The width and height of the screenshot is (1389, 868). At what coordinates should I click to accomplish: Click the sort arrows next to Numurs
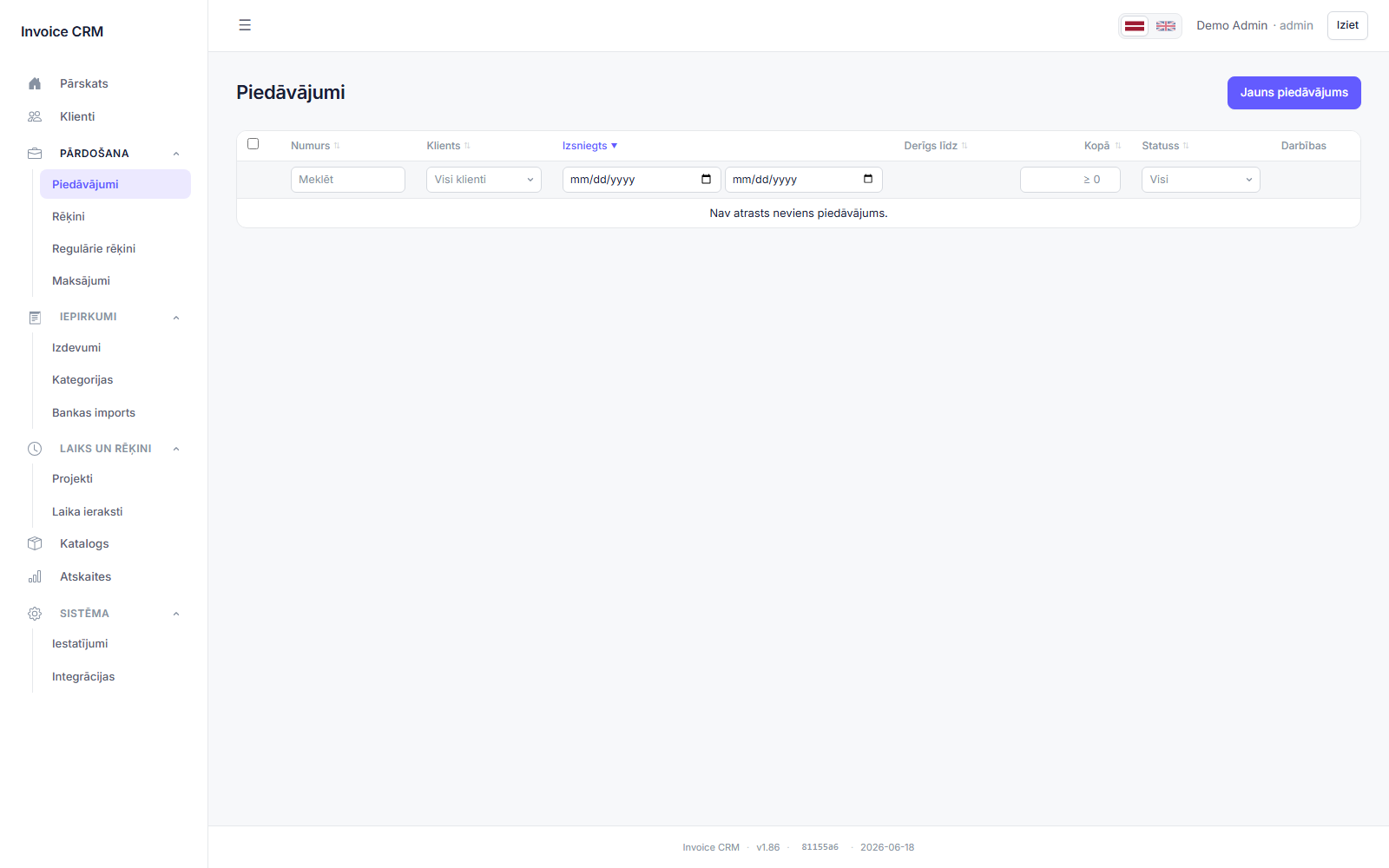click(x=337, y=146)
